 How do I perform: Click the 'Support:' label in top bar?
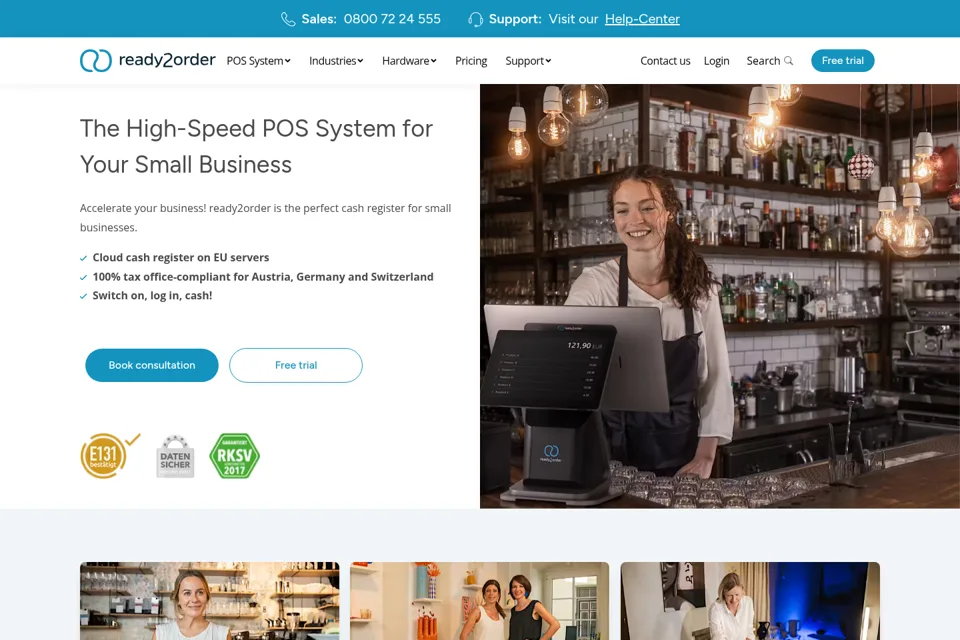[x=515, y=19]
